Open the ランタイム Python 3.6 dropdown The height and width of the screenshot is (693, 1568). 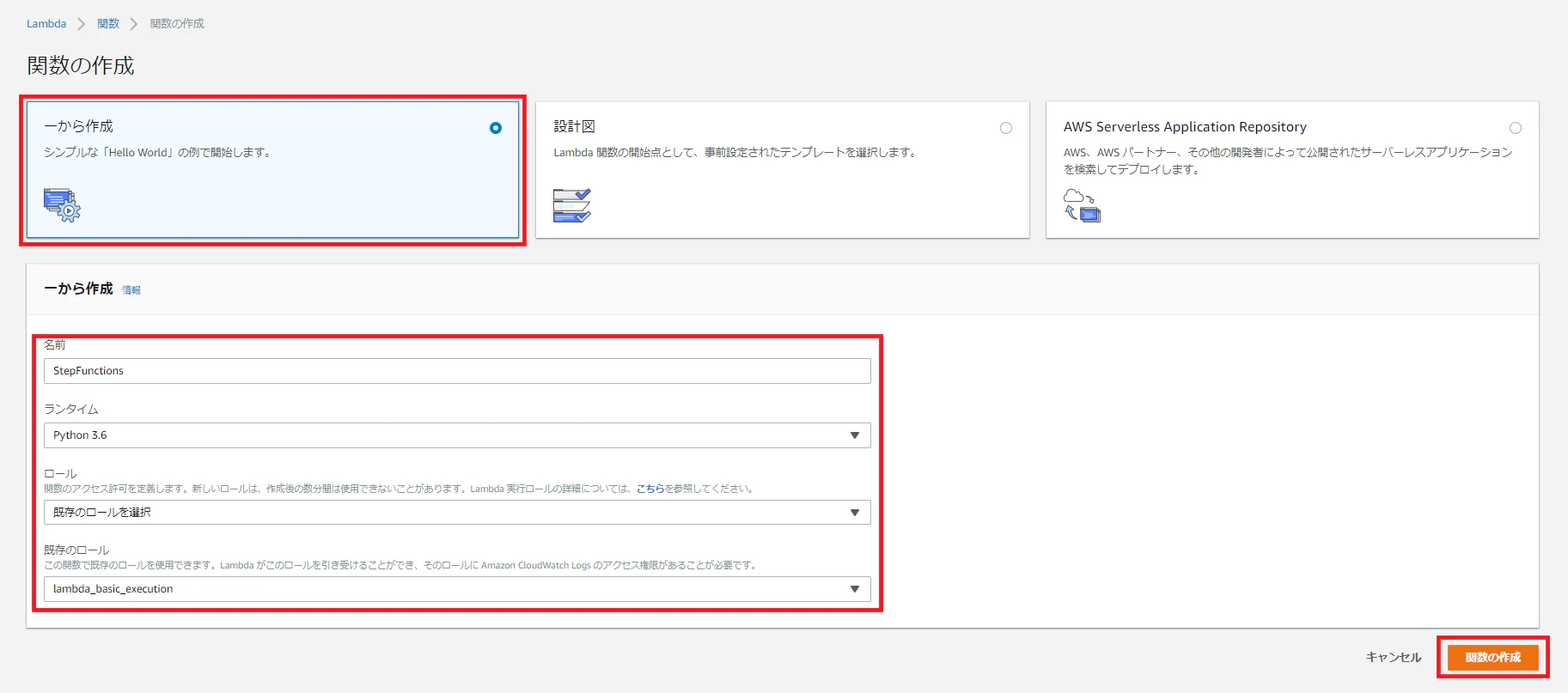click(457, 435)
